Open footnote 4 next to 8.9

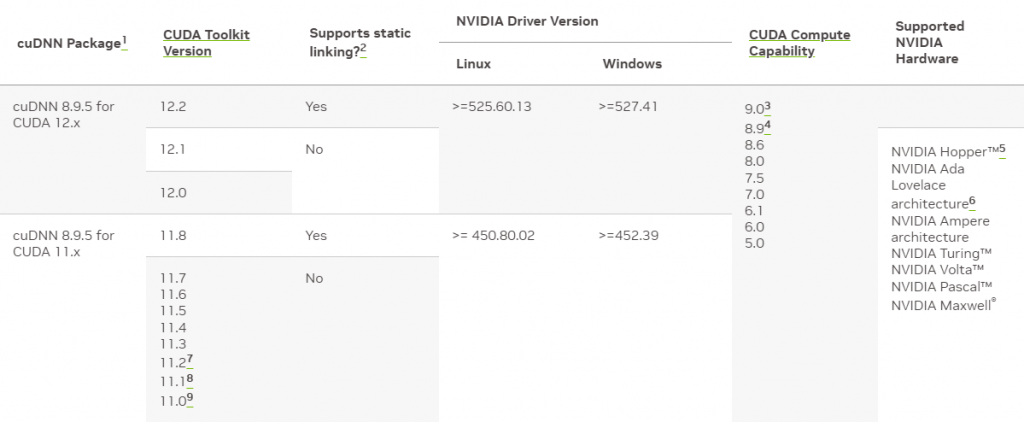[x=768, y=125]
